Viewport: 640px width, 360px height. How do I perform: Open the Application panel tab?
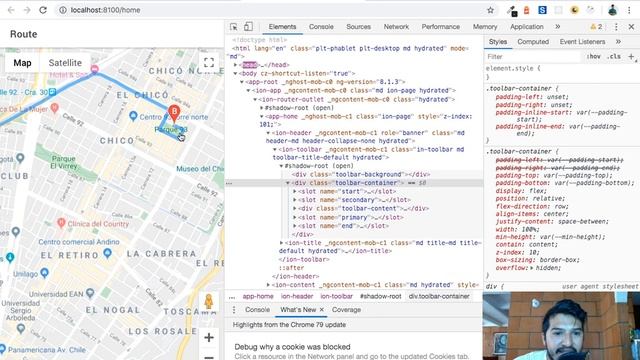[x=527, y=27]
